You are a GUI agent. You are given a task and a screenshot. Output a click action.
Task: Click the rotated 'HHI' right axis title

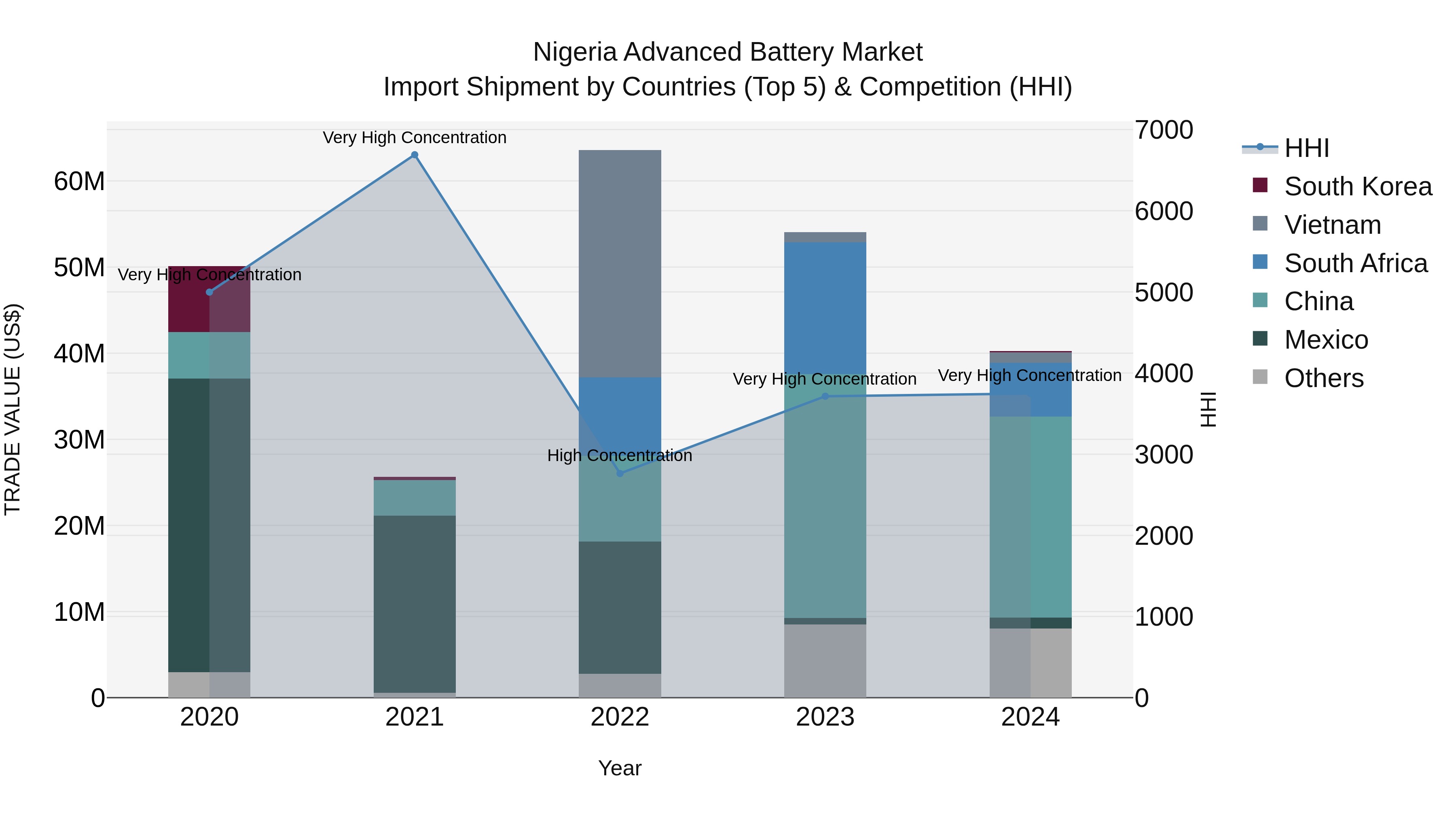pyautogui.click(x=1208, y=409)
